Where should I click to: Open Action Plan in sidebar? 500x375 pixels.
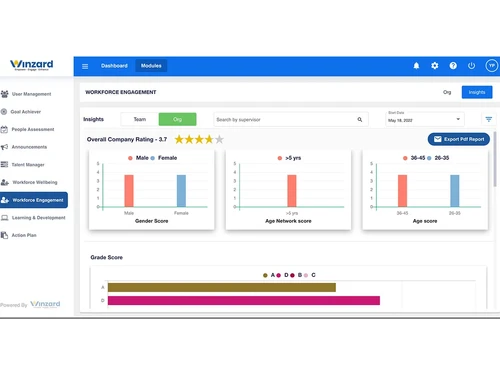[24, 235]
